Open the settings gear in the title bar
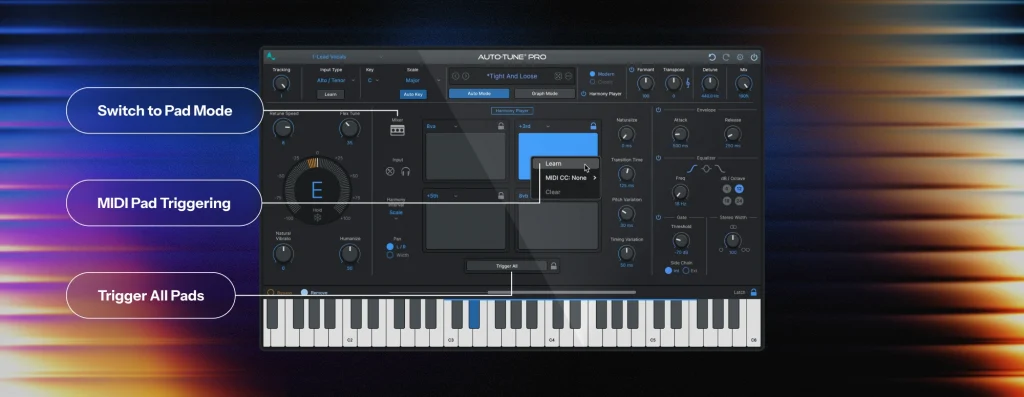Image resolution: width=1024 pixels, height=397 pixels. [x=740, y=57]
